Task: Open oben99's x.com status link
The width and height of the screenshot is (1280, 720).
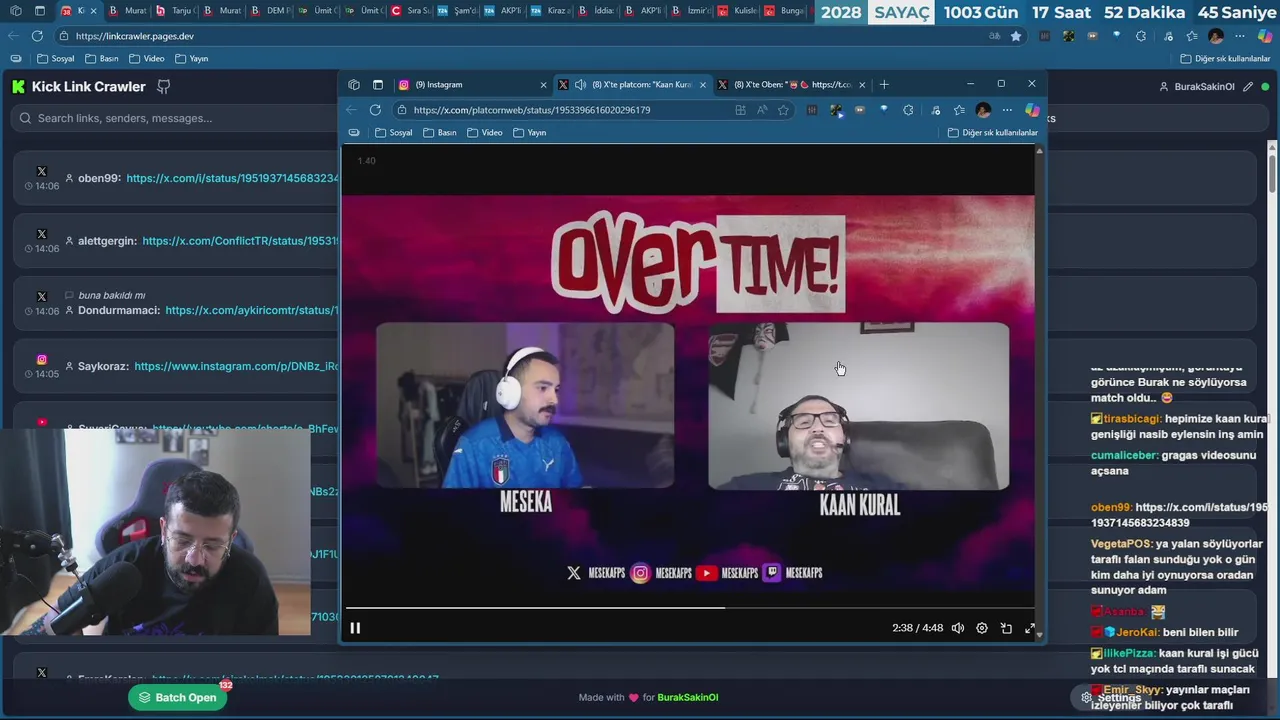Action: point(232,178)
